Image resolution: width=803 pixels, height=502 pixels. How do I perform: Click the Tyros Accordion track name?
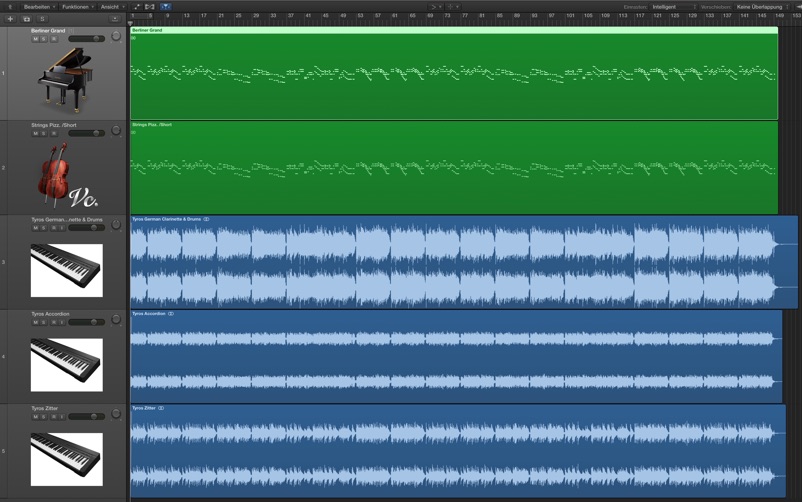50,314
